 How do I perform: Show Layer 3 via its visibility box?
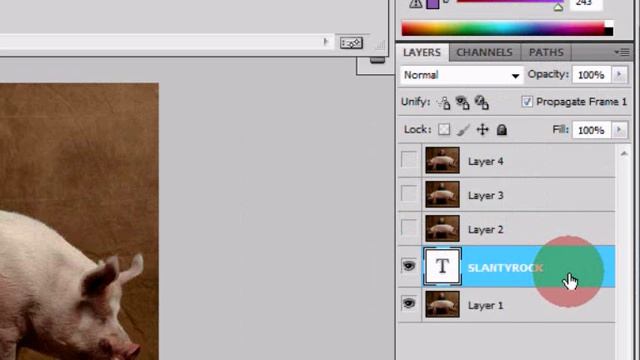pos(409,194)
